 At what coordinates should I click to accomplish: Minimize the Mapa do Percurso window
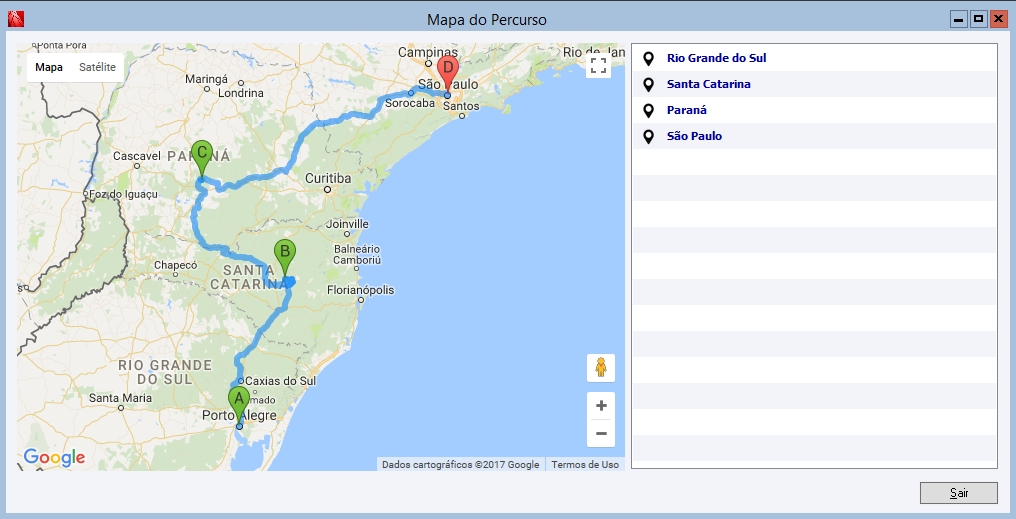pyautogui.click(x=959, y=19)
